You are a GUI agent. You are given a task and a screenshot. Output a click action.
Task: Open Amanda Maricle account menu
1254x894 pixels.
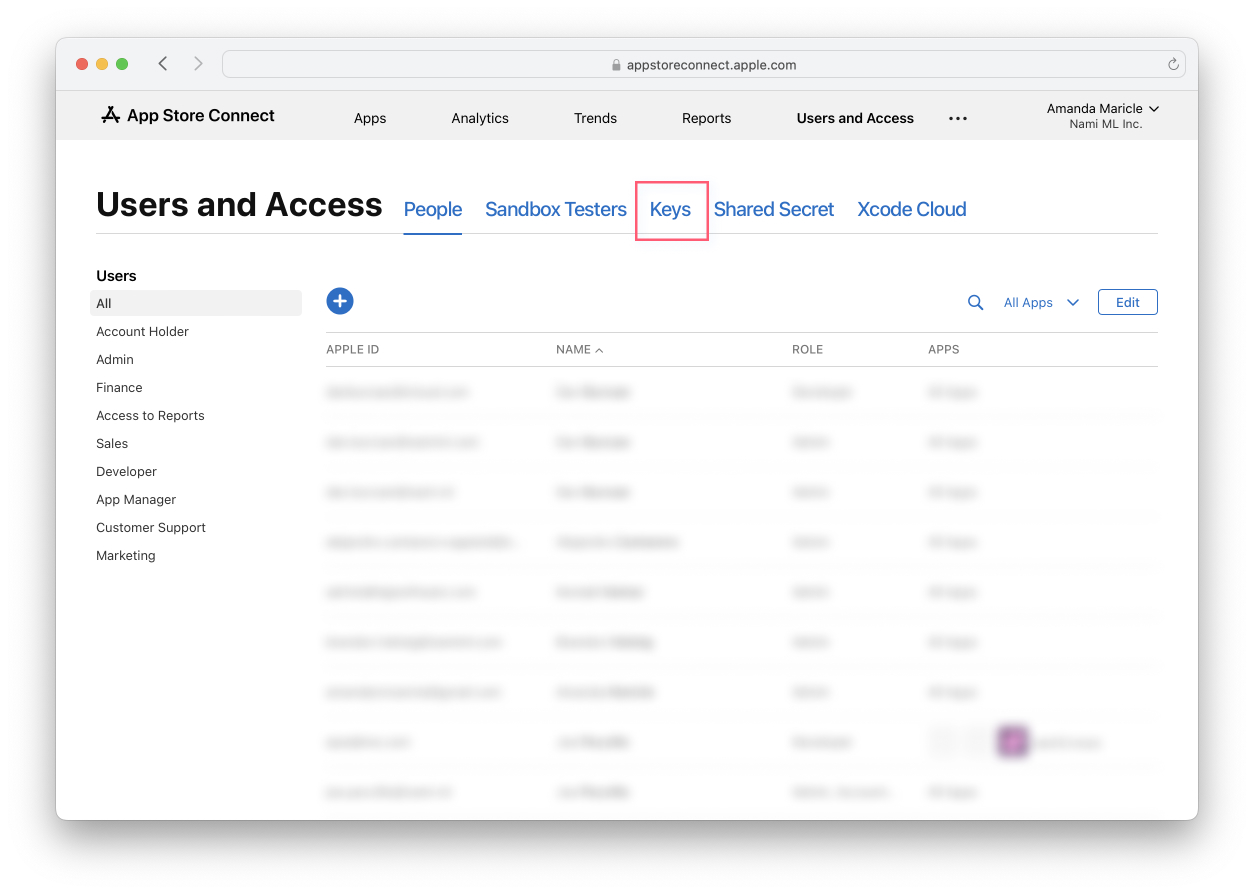[x=1102, y=115]
